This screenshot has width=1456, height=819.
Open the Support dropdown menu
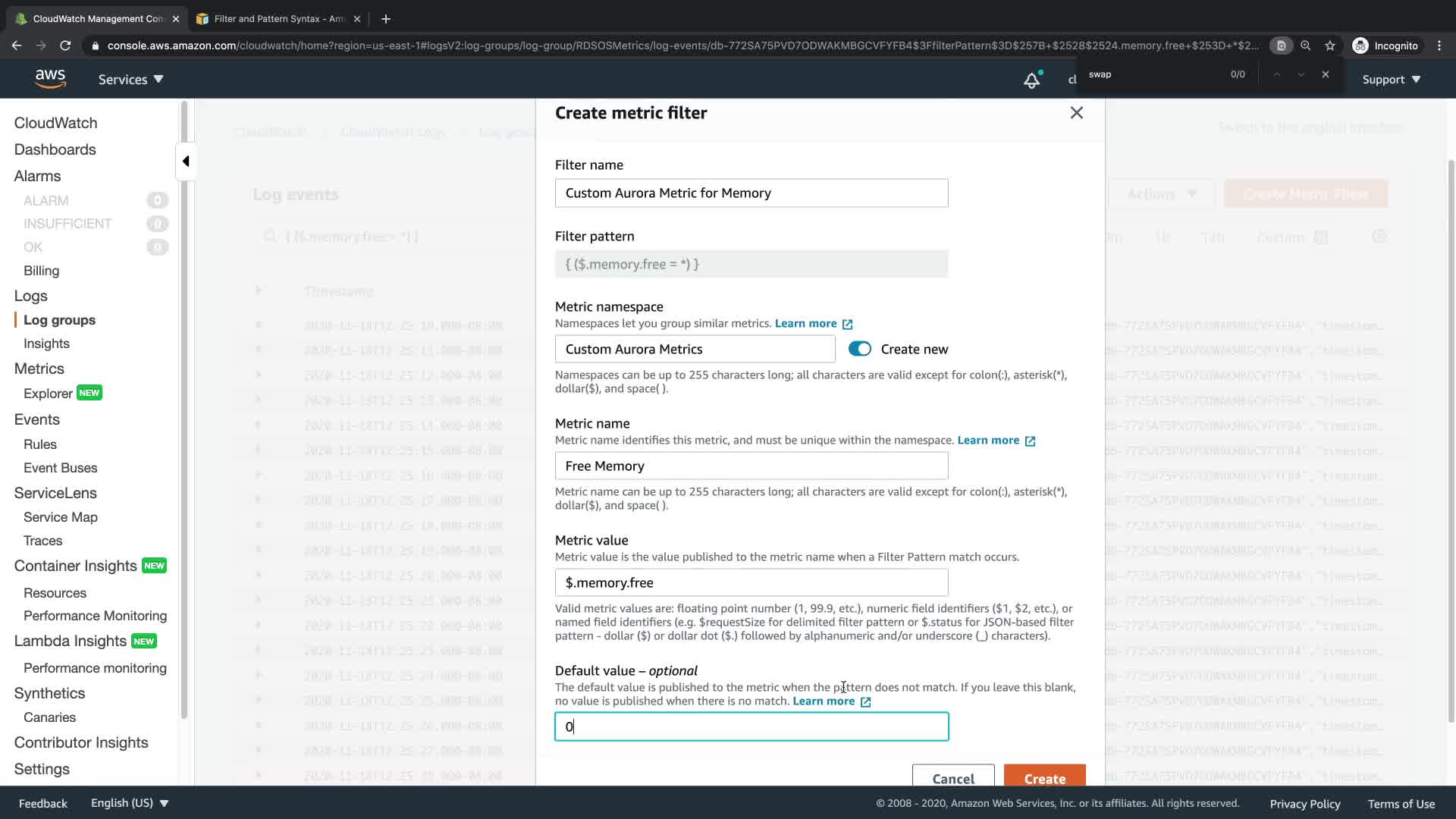coord(1391,80)
